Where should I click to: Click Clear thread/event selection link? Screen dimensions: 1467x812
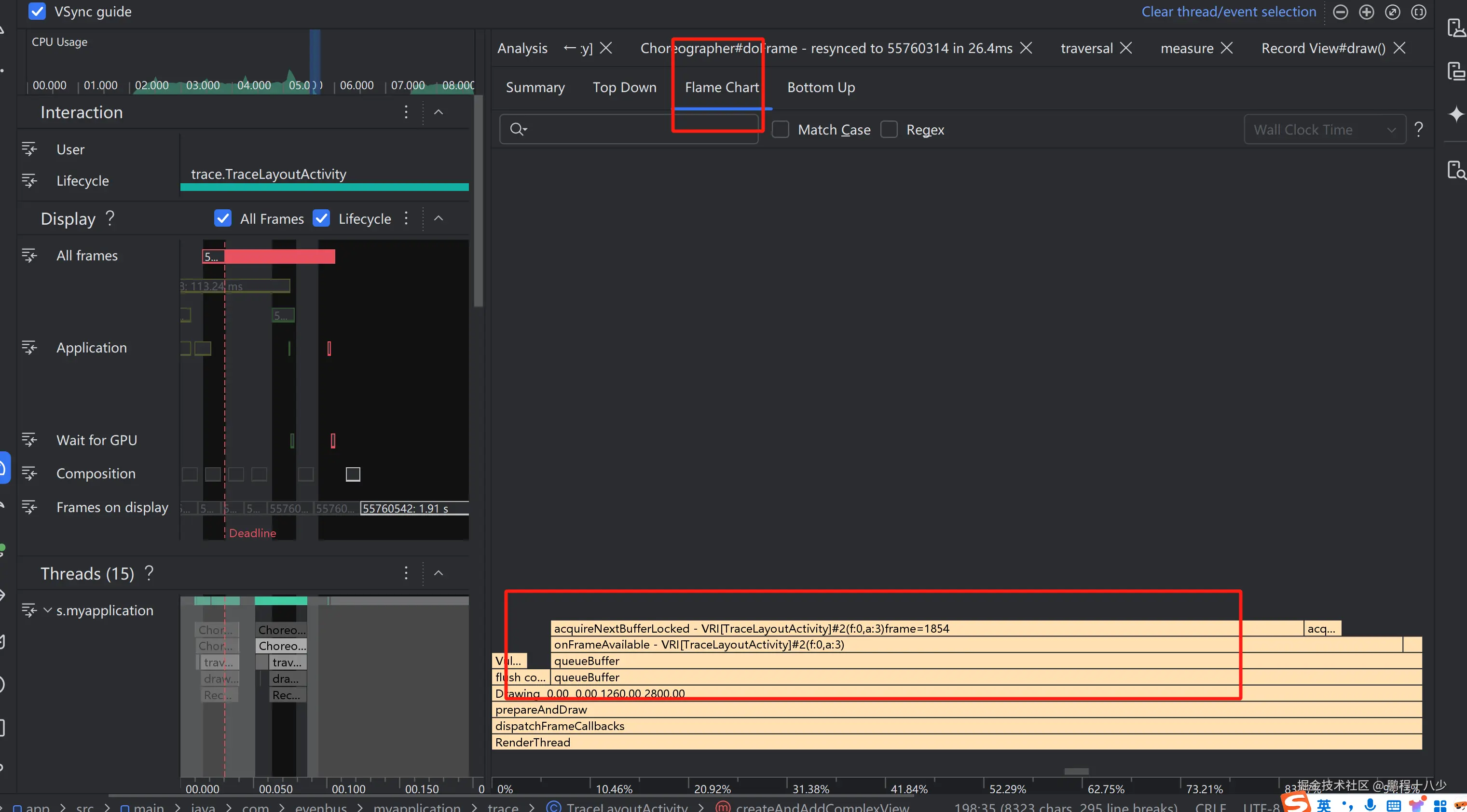(x=1228, y=12)
